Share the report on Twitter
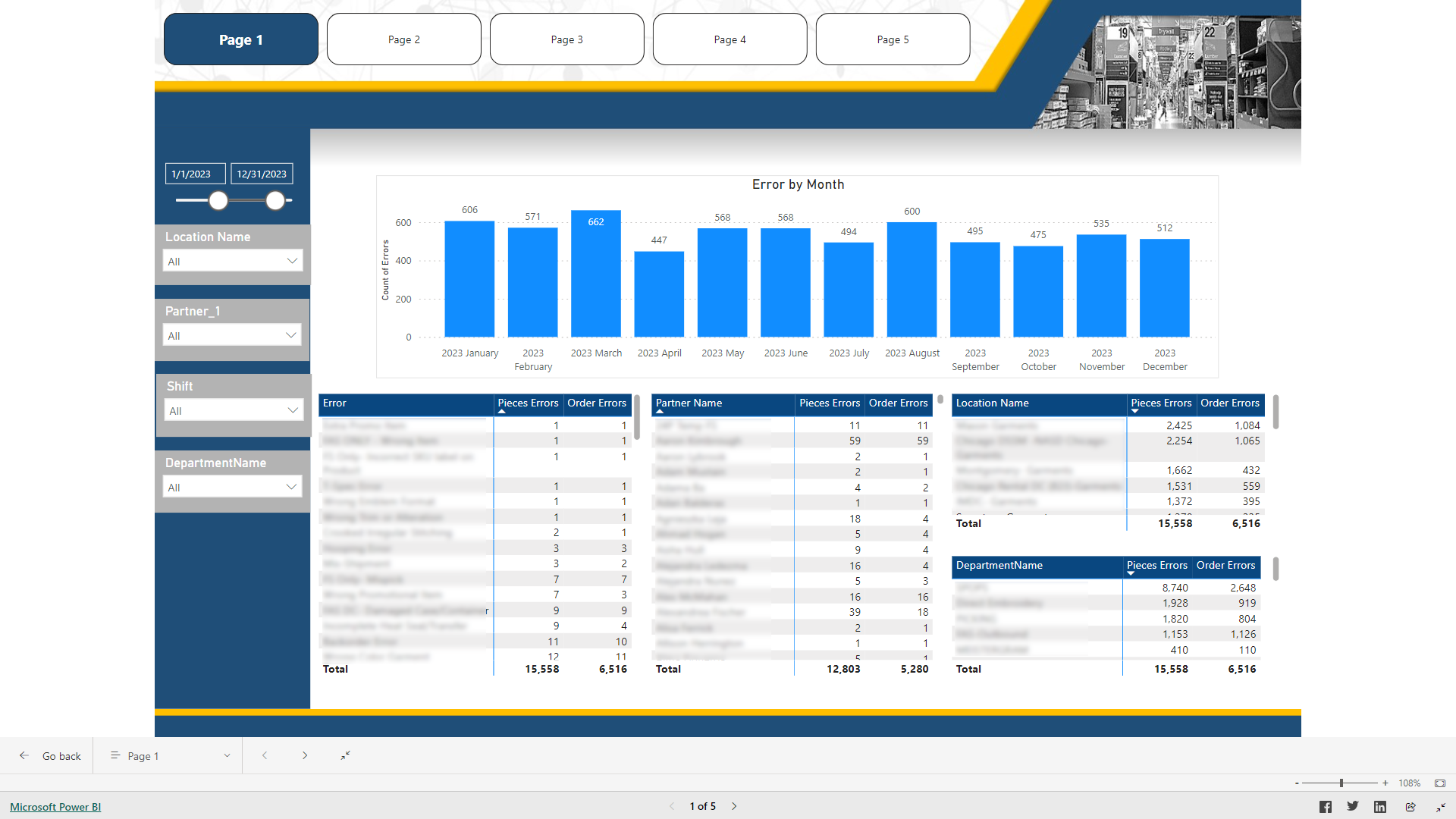This screenshot has height=819, width=1456. (1353, 806)
